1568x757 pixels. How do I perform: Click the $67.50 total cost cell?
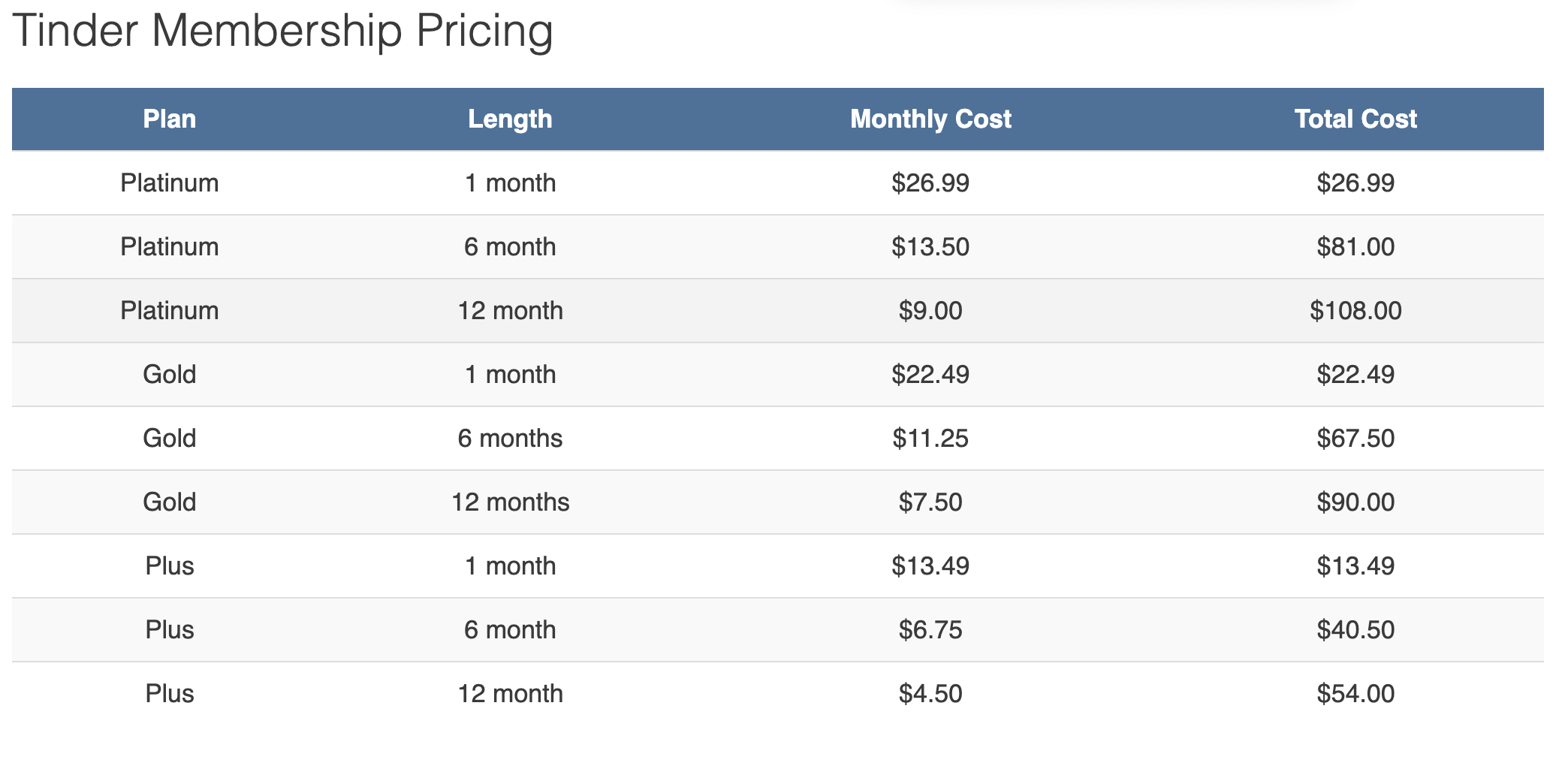pos(1355,439)
